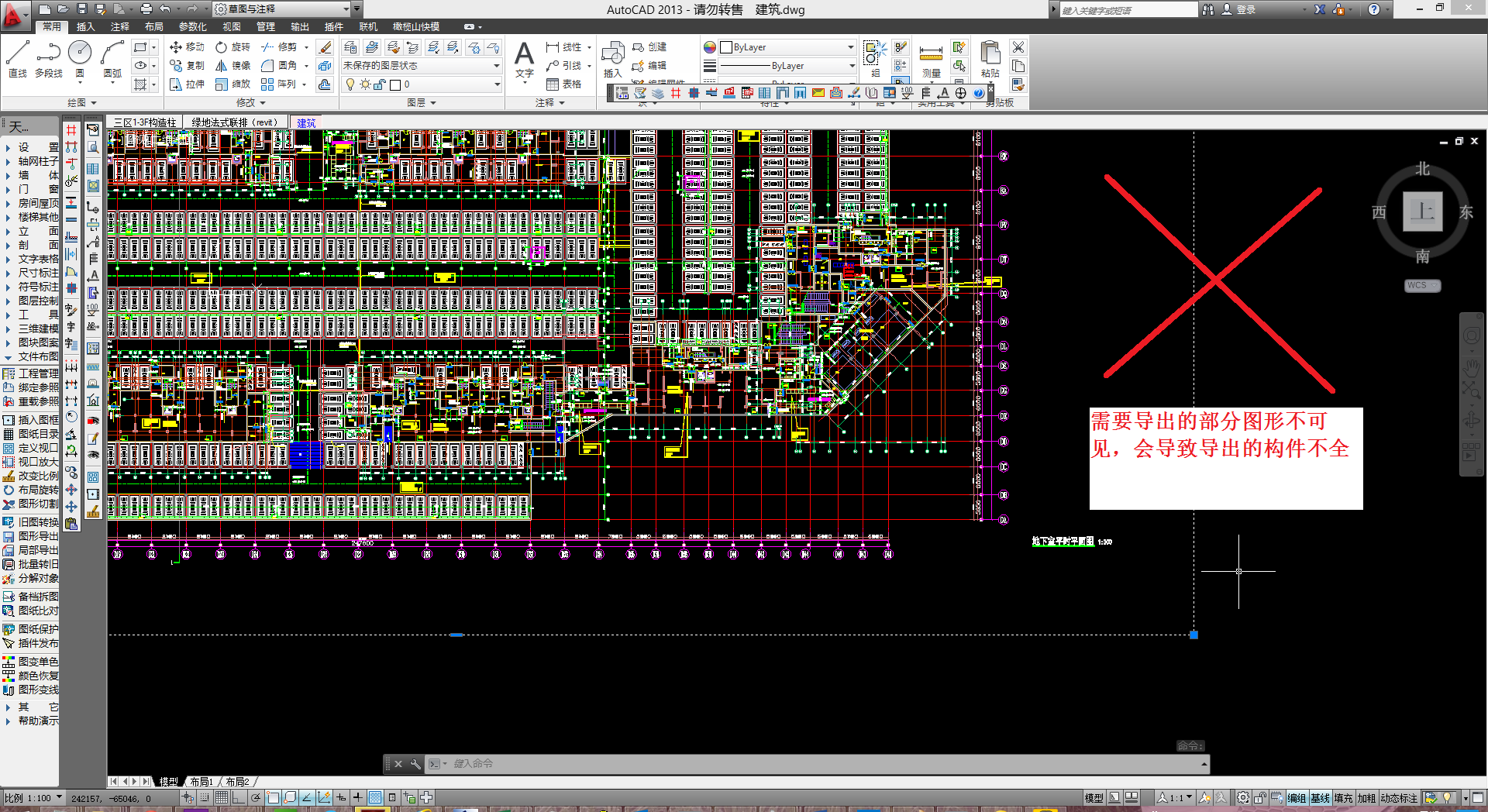Click the 图纸保护 sidebar command
This screenshot has height=812, width=1488.
pyautogui.click(x=32, y=629)
